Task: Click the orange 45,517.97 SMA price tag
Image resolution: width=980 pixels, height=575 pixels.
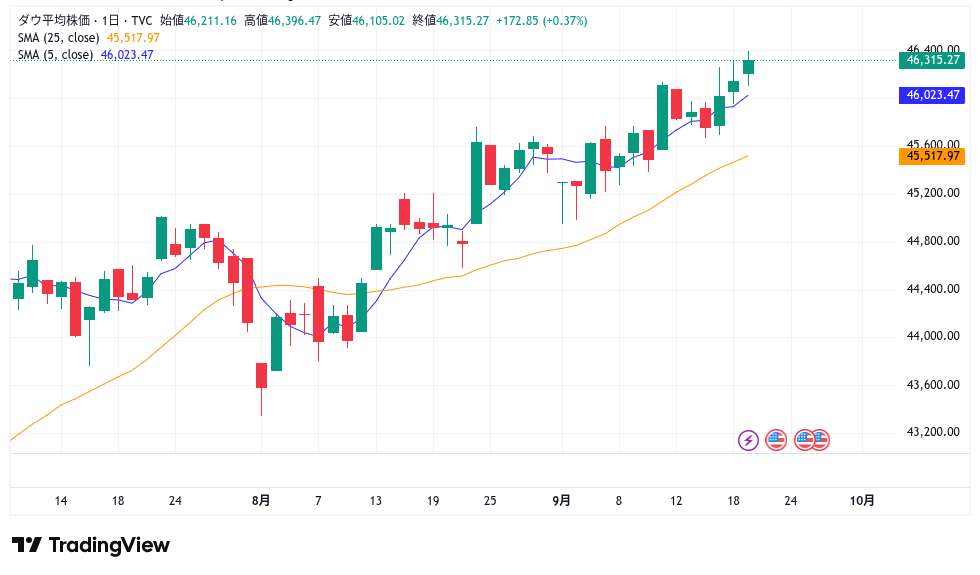Action: [932, 156]
